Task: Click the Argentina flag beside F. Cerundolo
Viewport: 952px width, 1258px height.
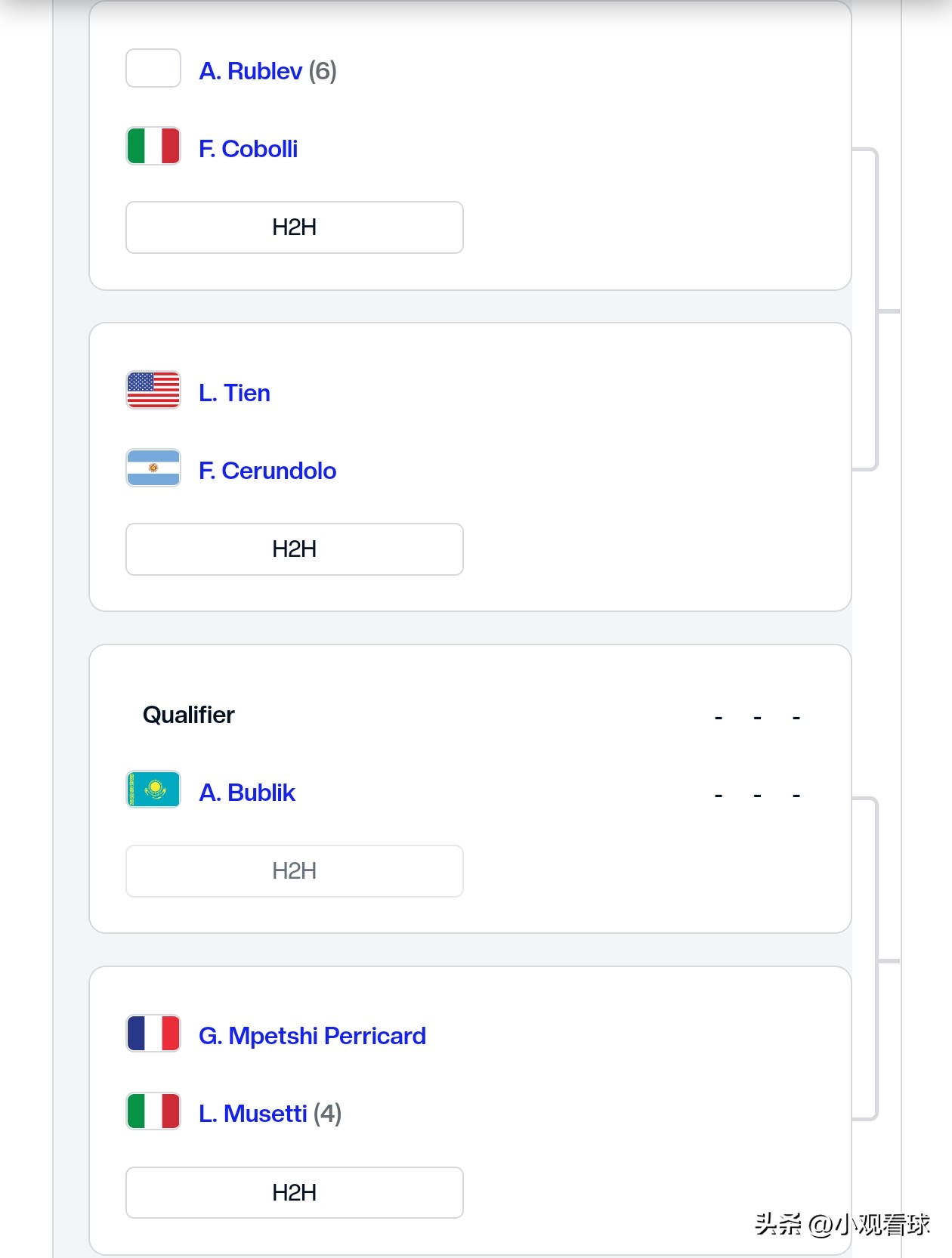Action: point(153,468)
